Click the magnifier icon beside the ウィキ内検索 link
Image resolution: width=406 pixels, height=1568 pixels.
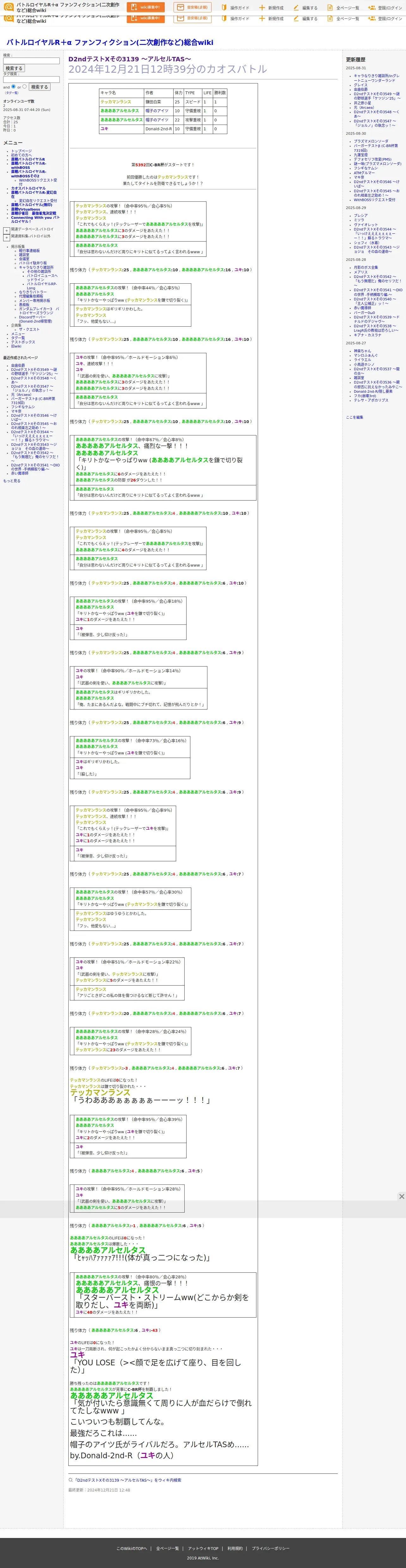[71, 1480]
